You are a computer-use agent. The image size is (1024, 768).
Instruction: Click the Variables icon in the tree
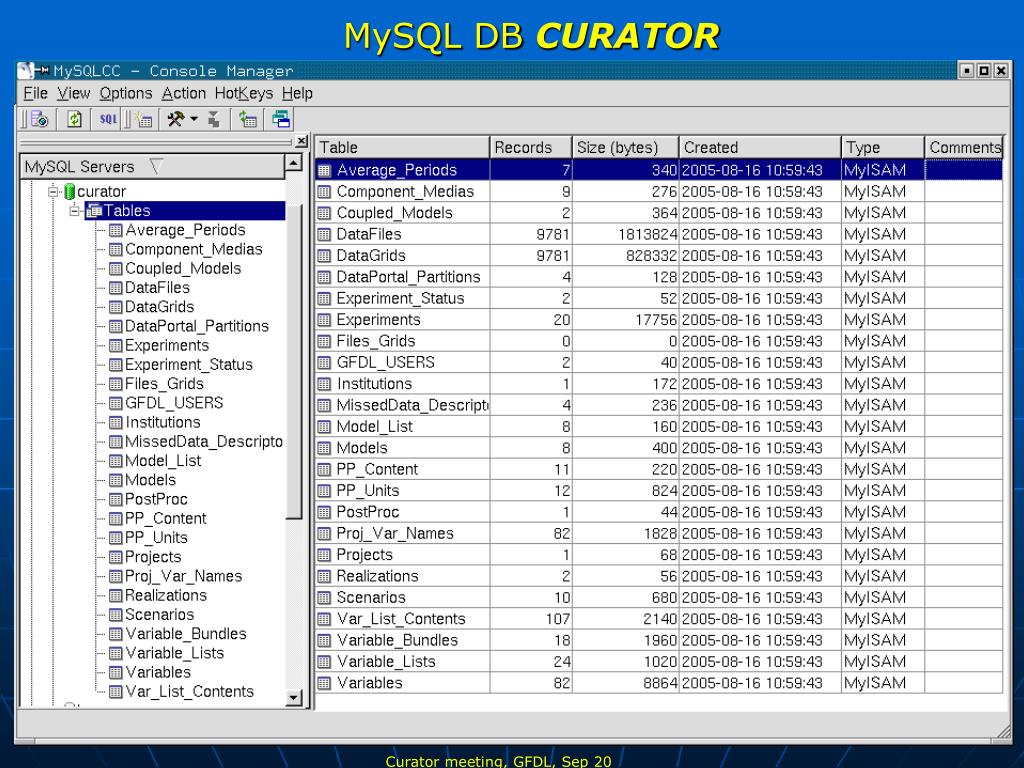tap(116, 673)
